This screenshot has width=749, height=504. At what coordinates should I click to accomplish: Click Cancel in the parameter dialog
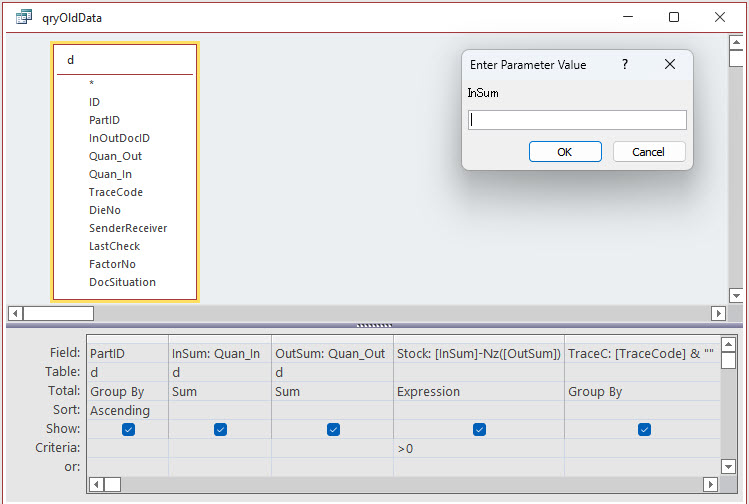(x=648, y=152)
